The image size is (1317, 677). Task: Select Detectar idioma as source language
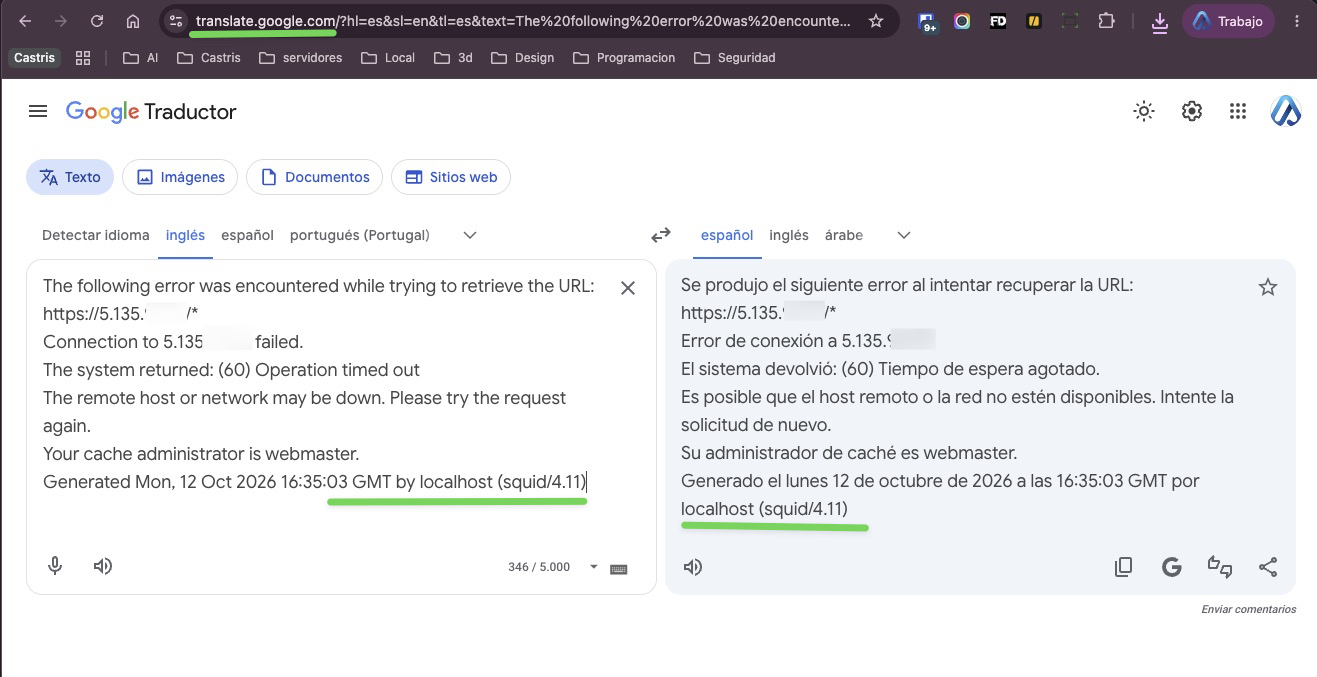point(96,235)
